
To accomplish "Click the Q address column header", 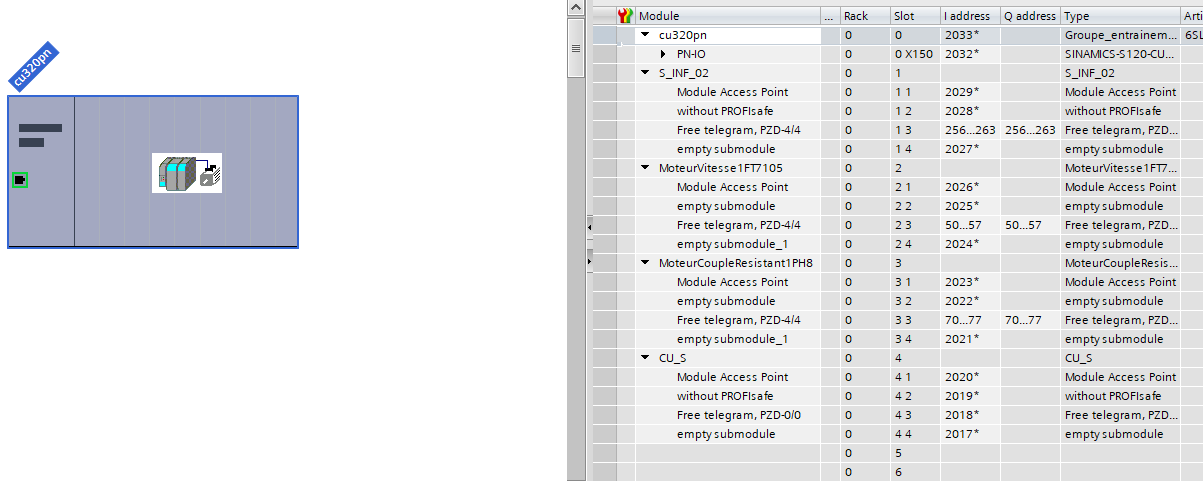I will click(x=1030, y=16).
